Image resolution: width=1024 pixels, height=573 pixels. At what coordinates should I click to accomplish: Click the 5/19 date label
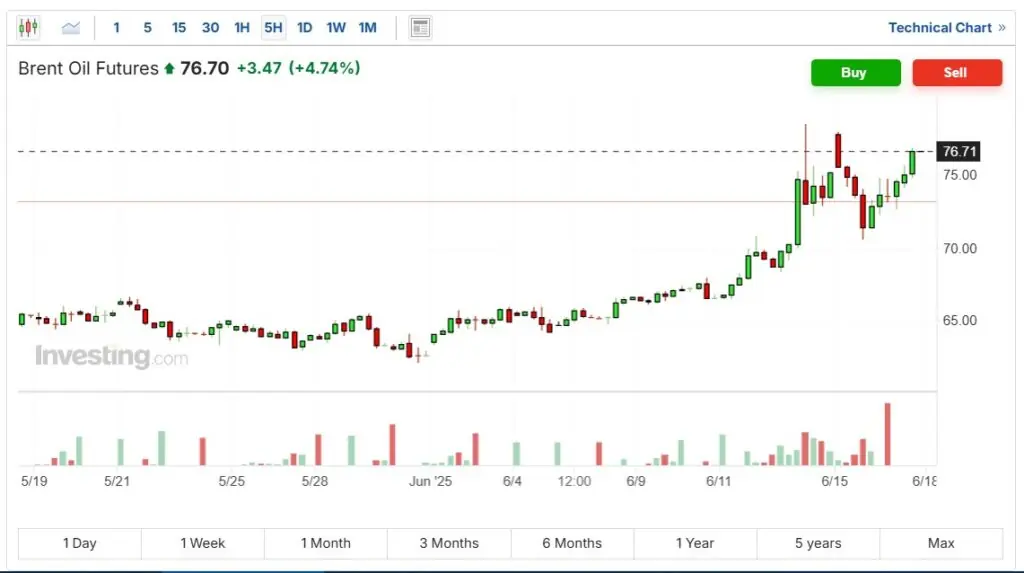tap(34, 482)
